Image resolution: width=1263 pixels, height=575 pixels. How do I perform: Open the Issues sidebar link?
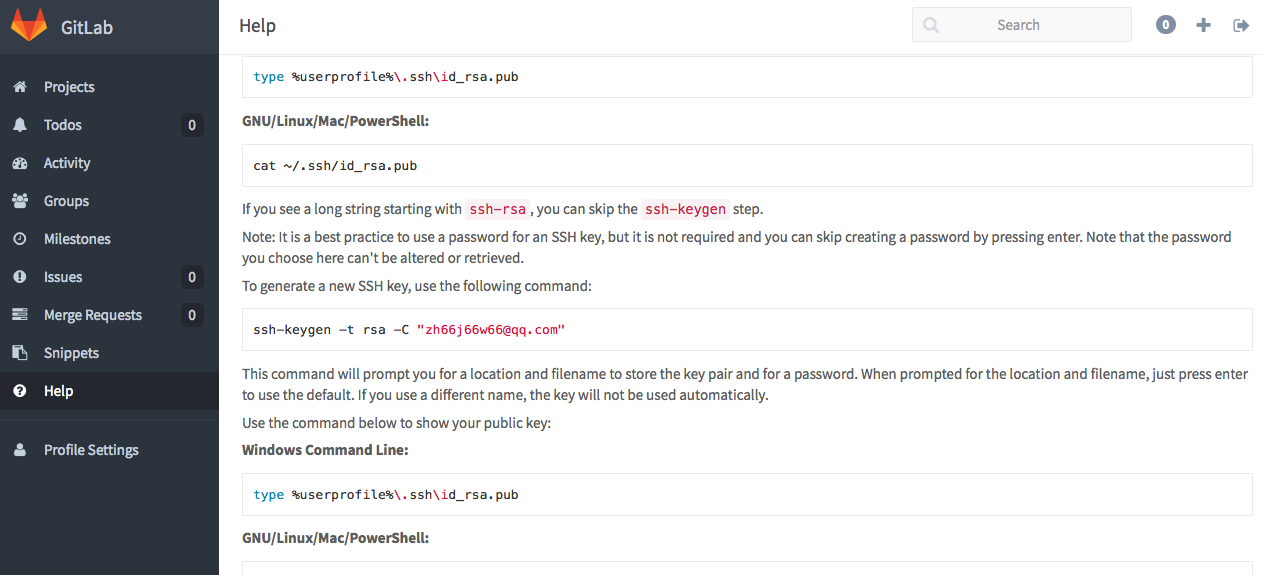tap(63, 277)
